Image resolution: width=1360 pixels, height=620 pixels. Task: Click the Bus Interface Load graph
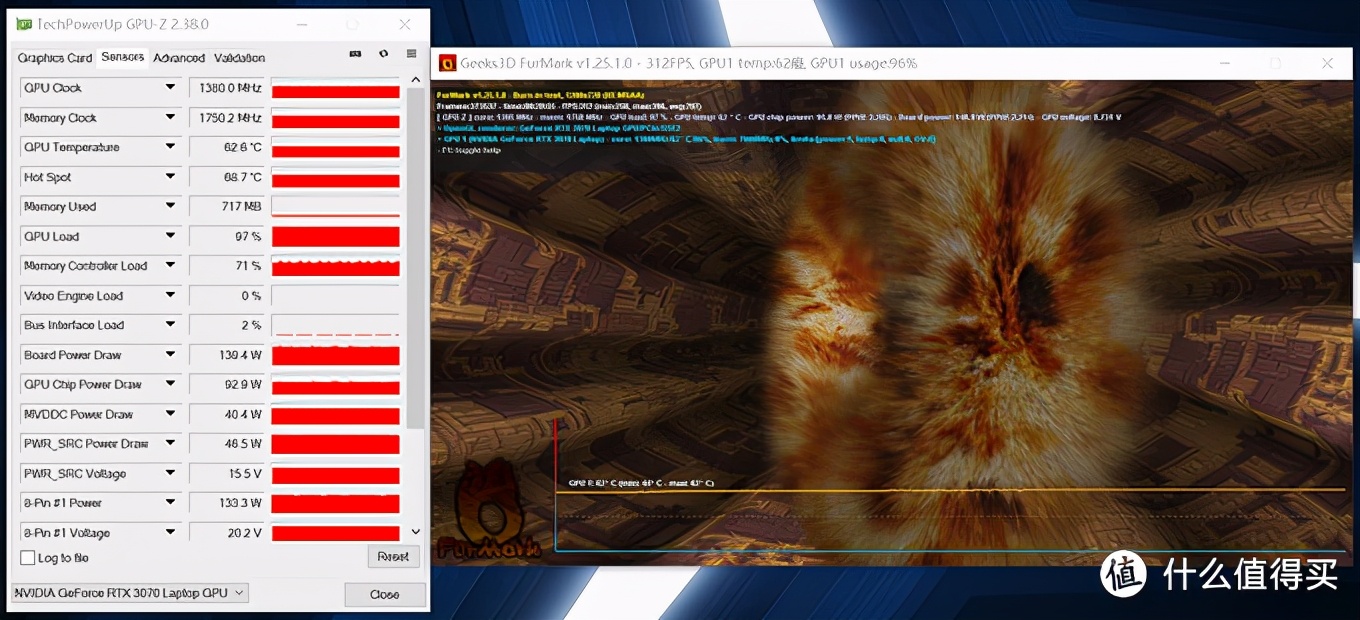[336, 325]
